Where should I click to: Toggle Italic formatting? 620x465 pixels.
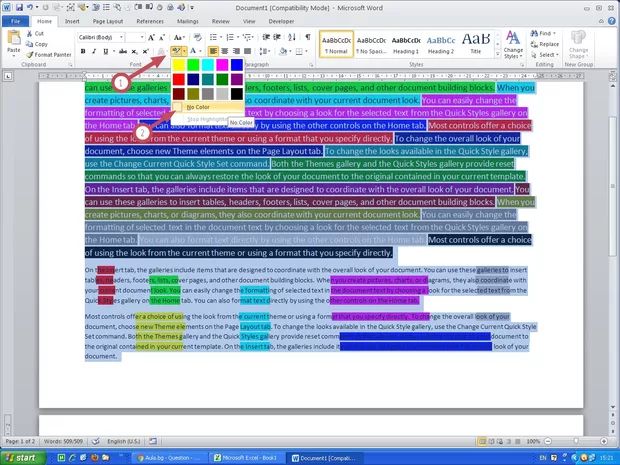95,51
